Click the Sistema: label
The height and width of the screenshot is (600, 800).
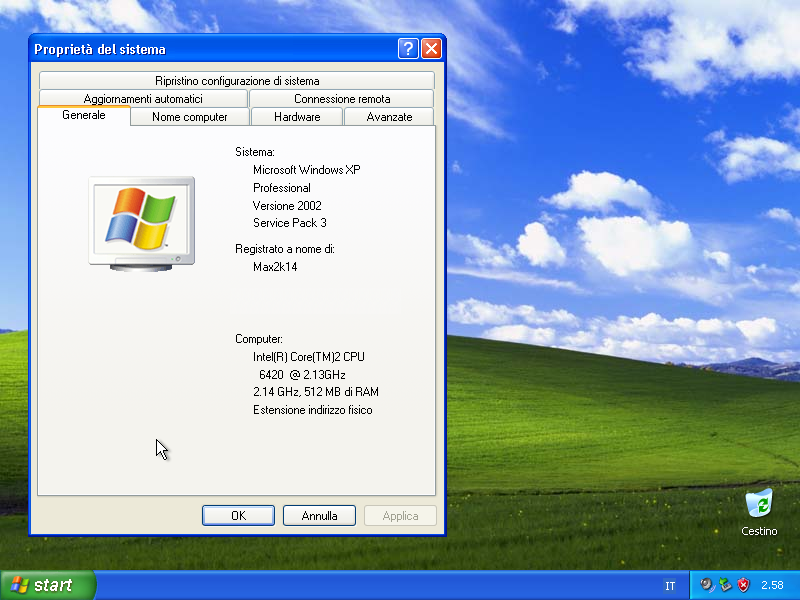pos(255,152)
